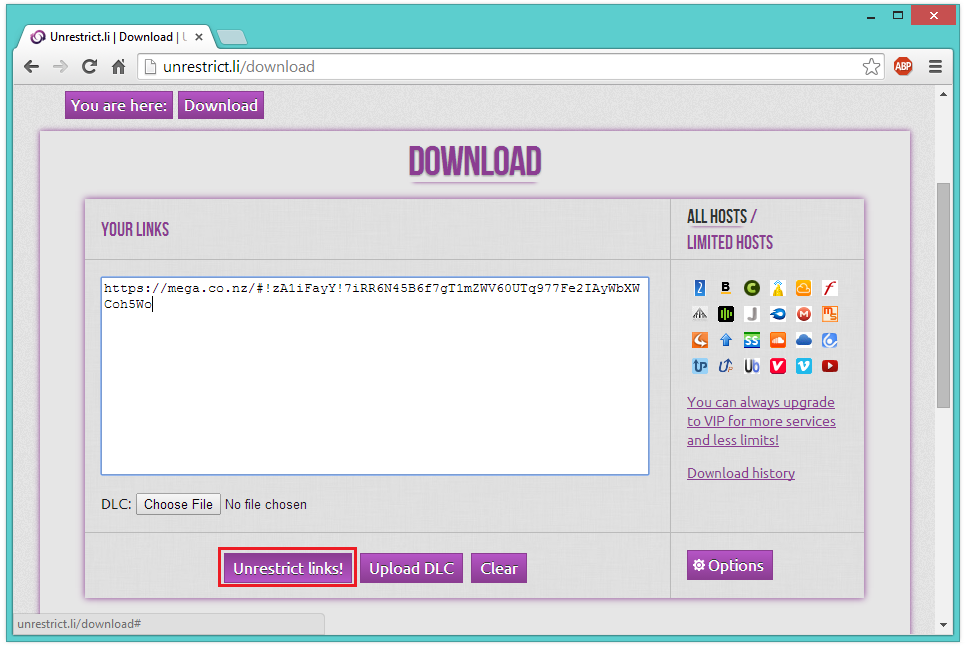Screen dimensions: 967x648
Task: Select the 2Shared host icon
Action: tap(699, 288)
